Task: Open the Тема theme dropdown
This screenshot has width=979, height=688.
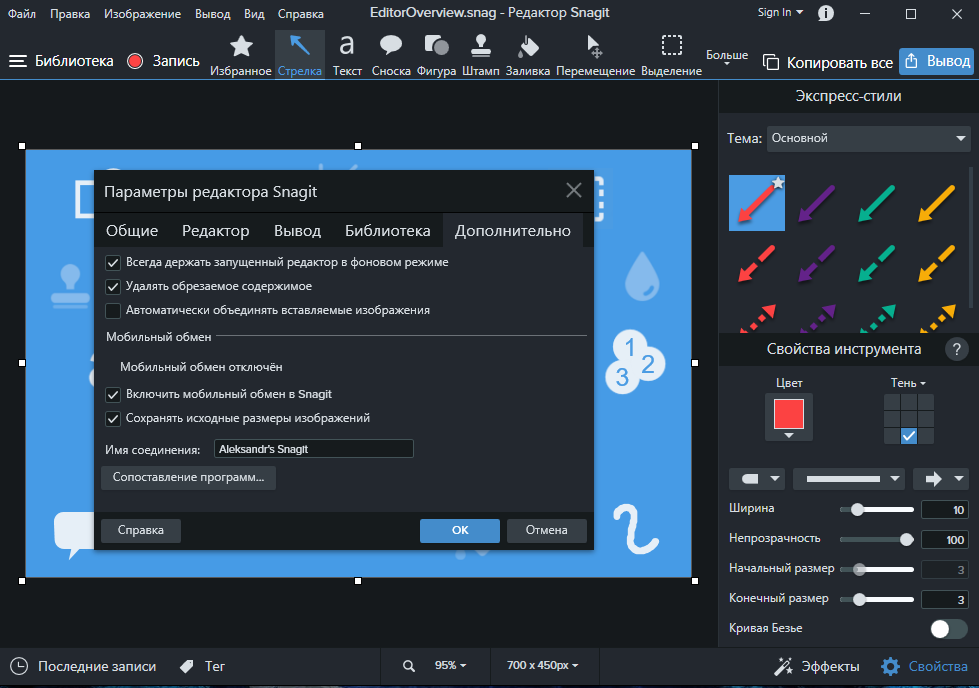Action: coord(868,138)
